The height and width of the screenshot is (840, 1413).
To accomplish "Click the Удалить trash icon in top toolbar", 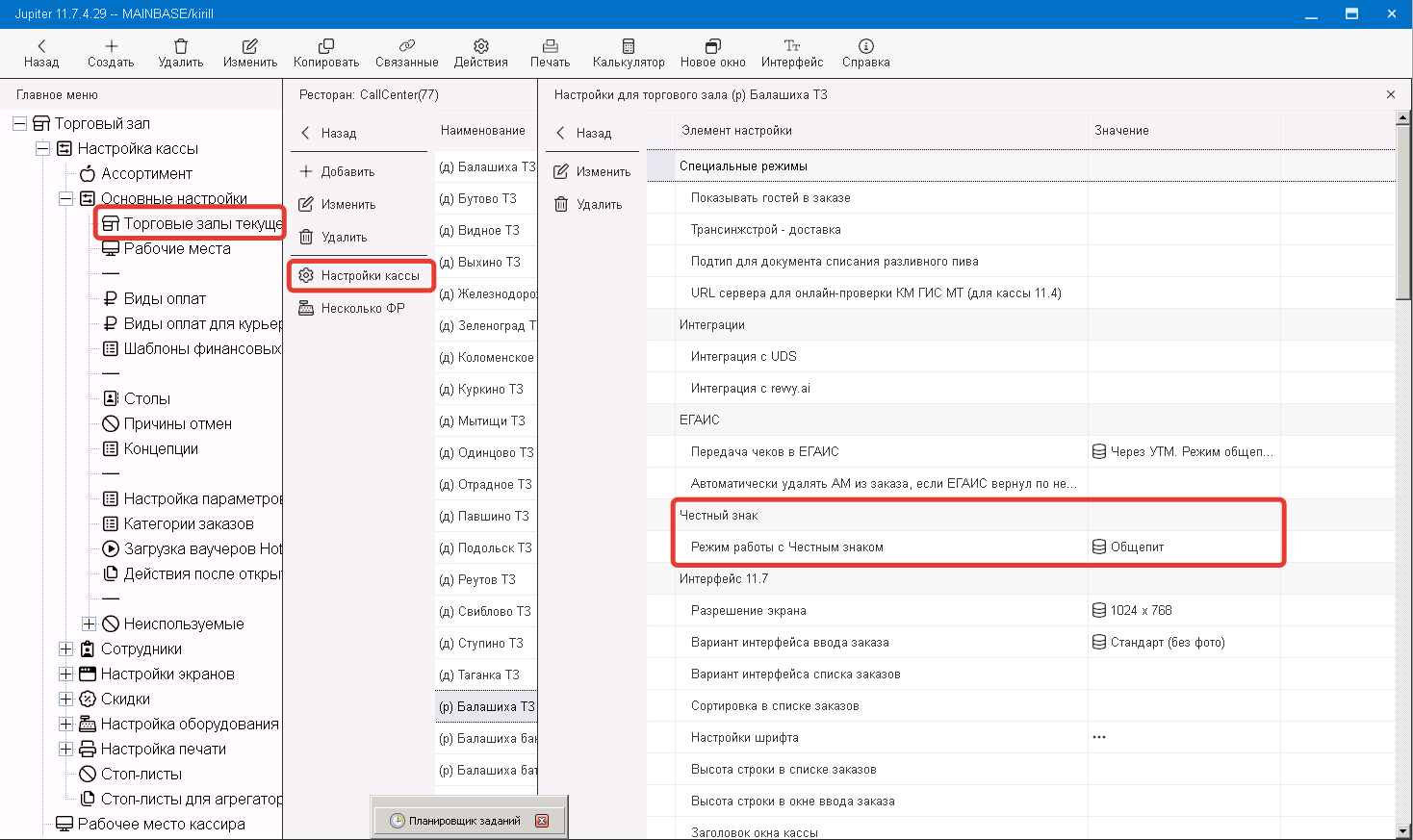I will (x=181, y=45).
